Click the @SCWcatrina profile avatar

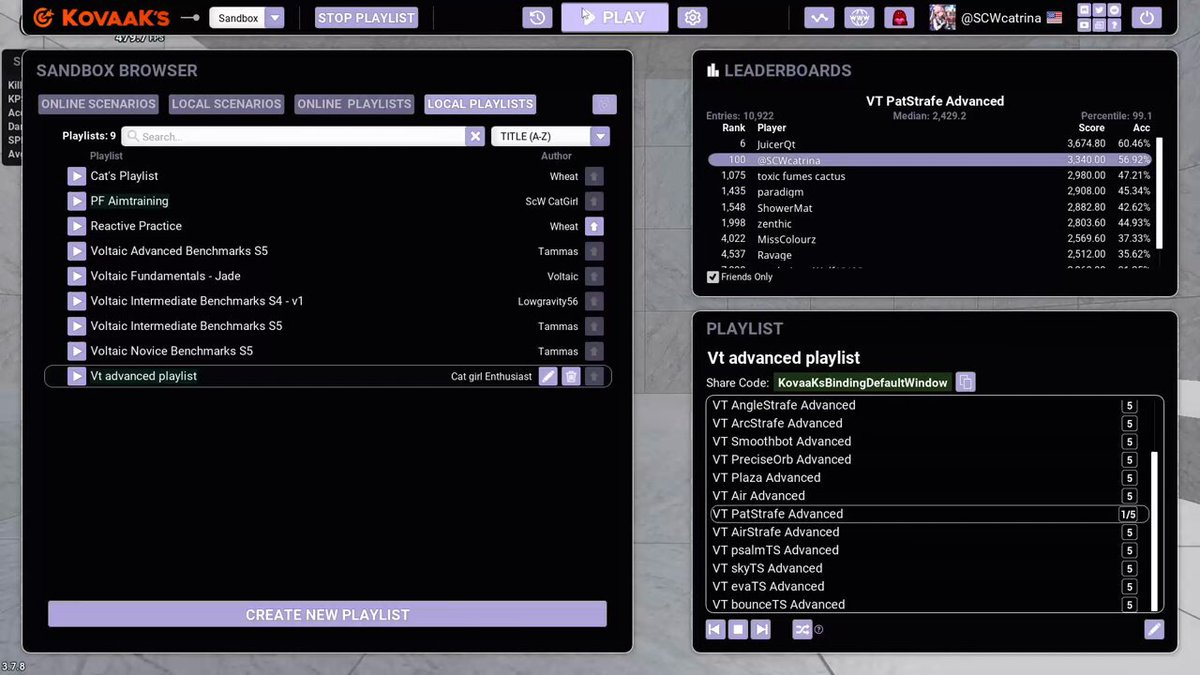[942, 17]
